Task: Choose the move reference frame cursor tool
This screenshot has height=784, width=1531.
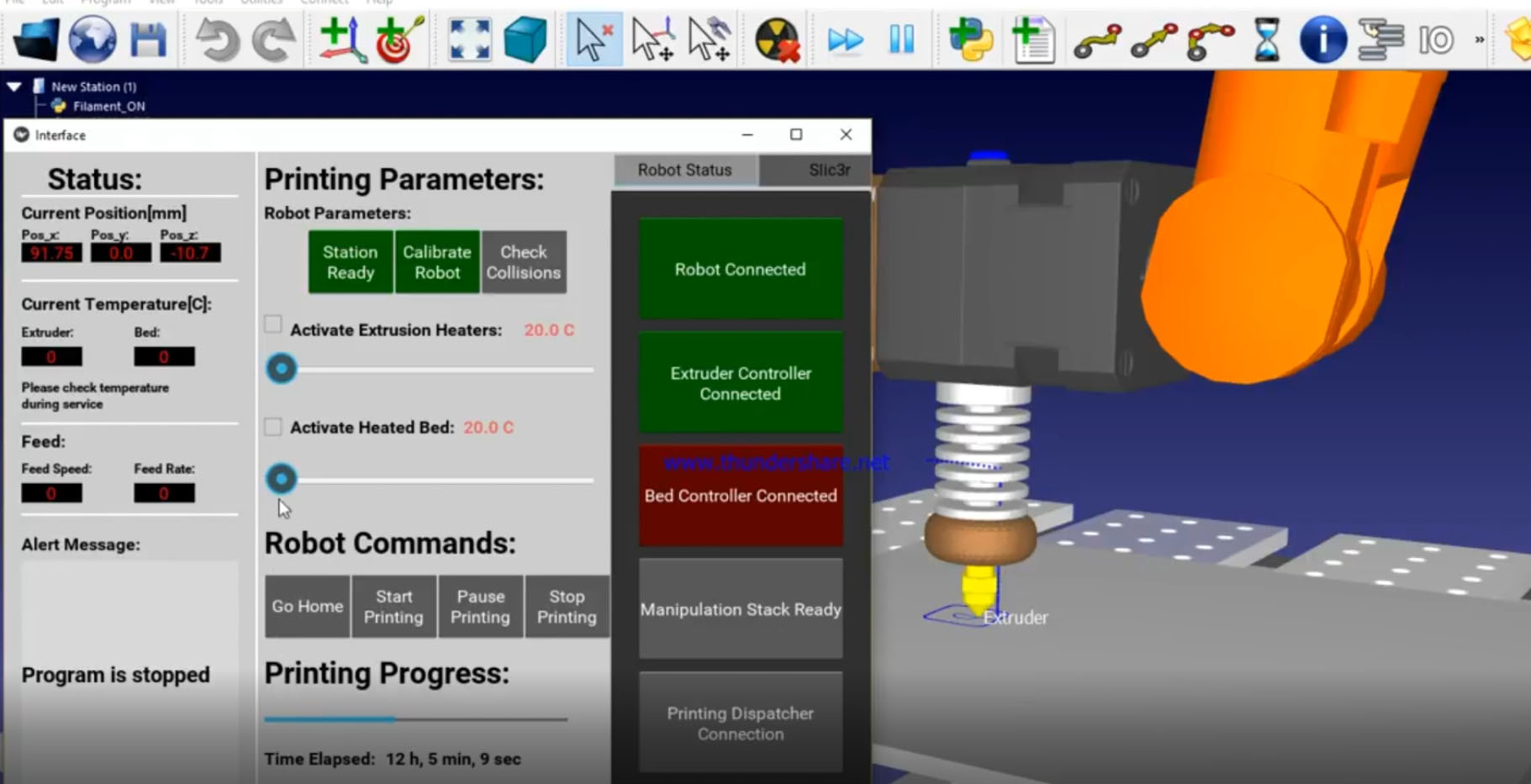Action: coord(652,39)
